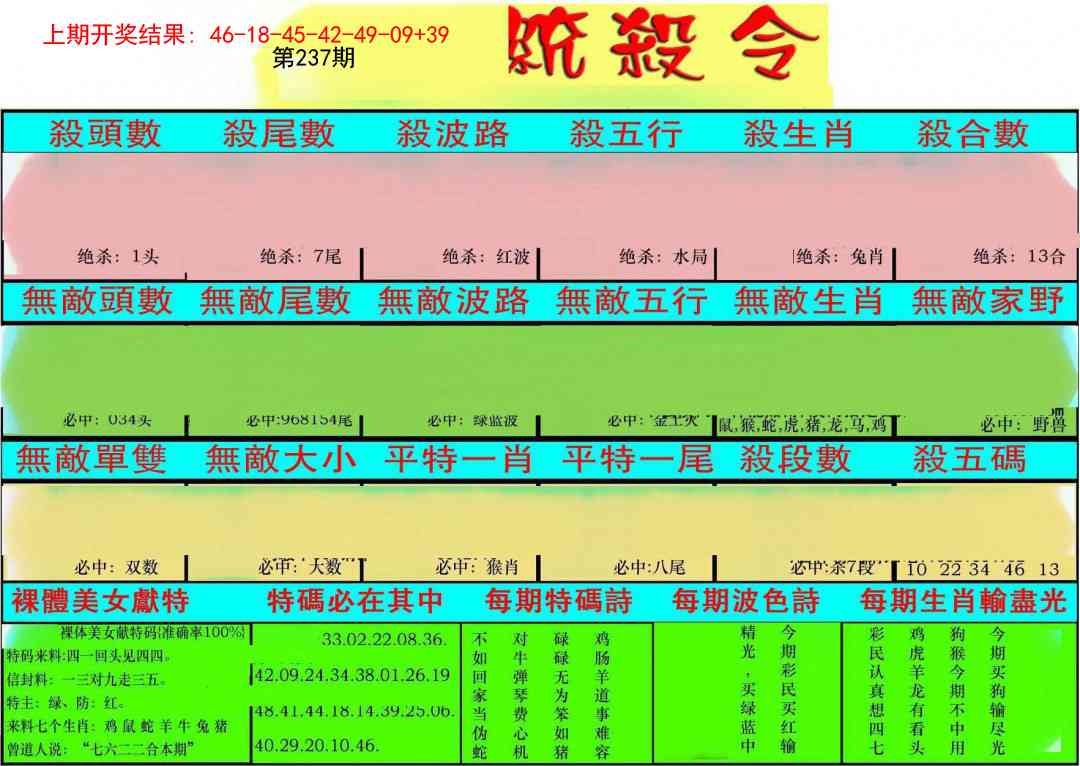
Task: Click the value 必中:杀7段
Action: point(832,568)
